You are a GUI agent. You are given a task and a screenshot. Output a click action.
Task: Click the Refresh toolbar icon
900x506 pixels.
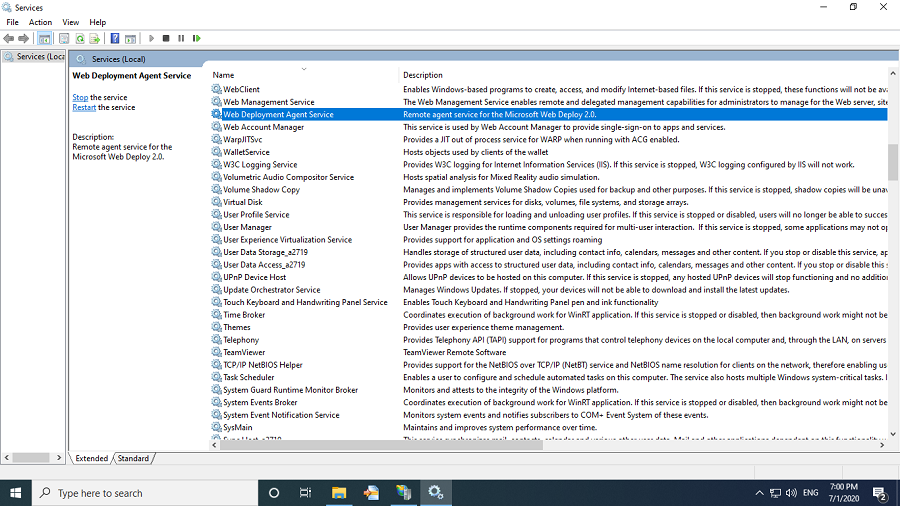point(80,38)
